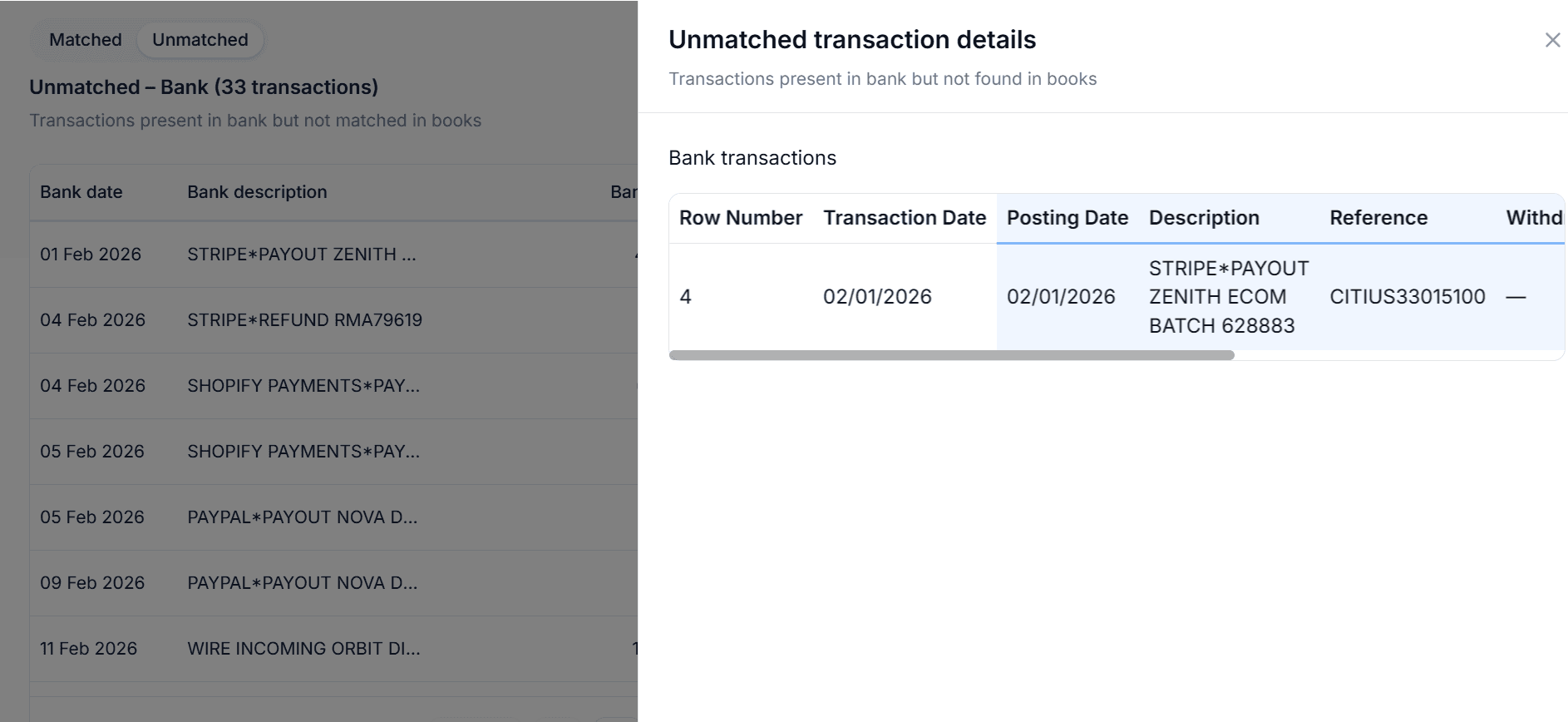Sort by the Bank date column
The height and width of the screenshot is (722, 1568).
pos(81,192)
